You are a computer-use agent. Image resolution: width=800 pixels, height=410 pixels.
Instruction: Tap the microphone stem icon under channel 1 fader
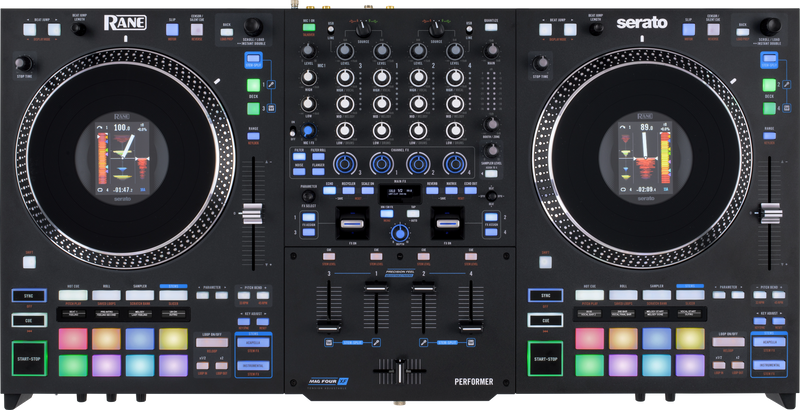tap(376, 342)
